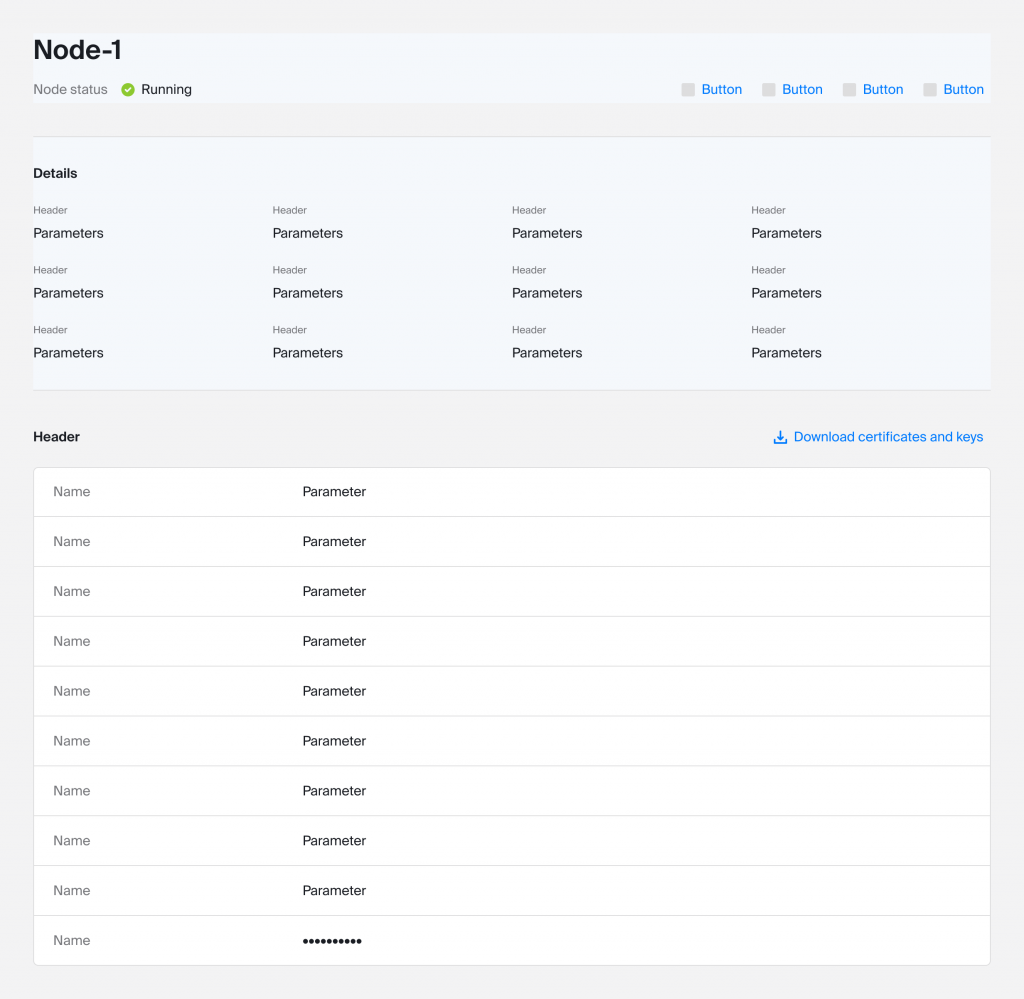Viewport: 1024px width, 999px height.
Task: Select the top-right Parameters value in the Details grid
Action: tap(786, 233)
